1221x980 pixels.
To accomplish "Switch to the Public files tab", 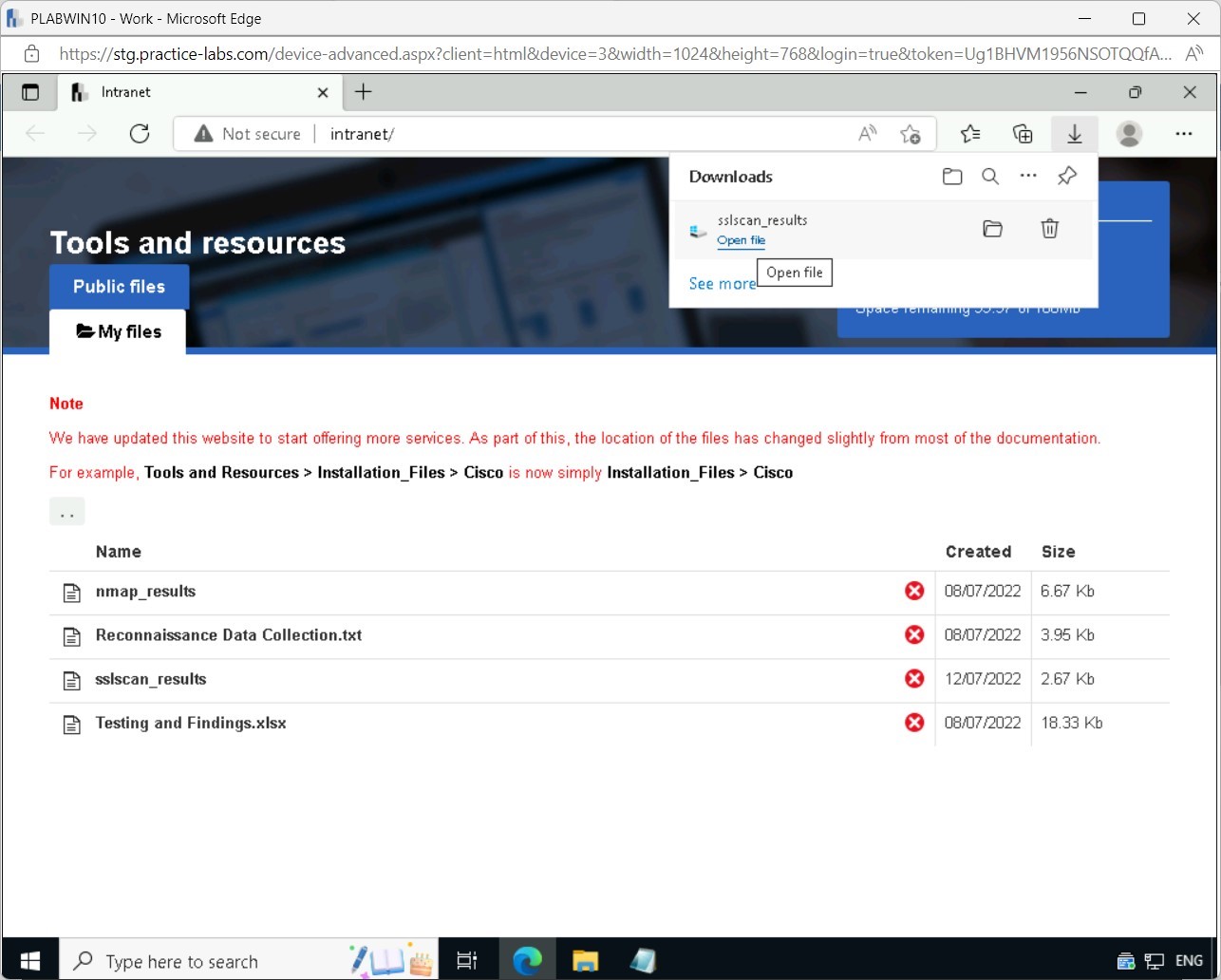I will tap(119, 287).
